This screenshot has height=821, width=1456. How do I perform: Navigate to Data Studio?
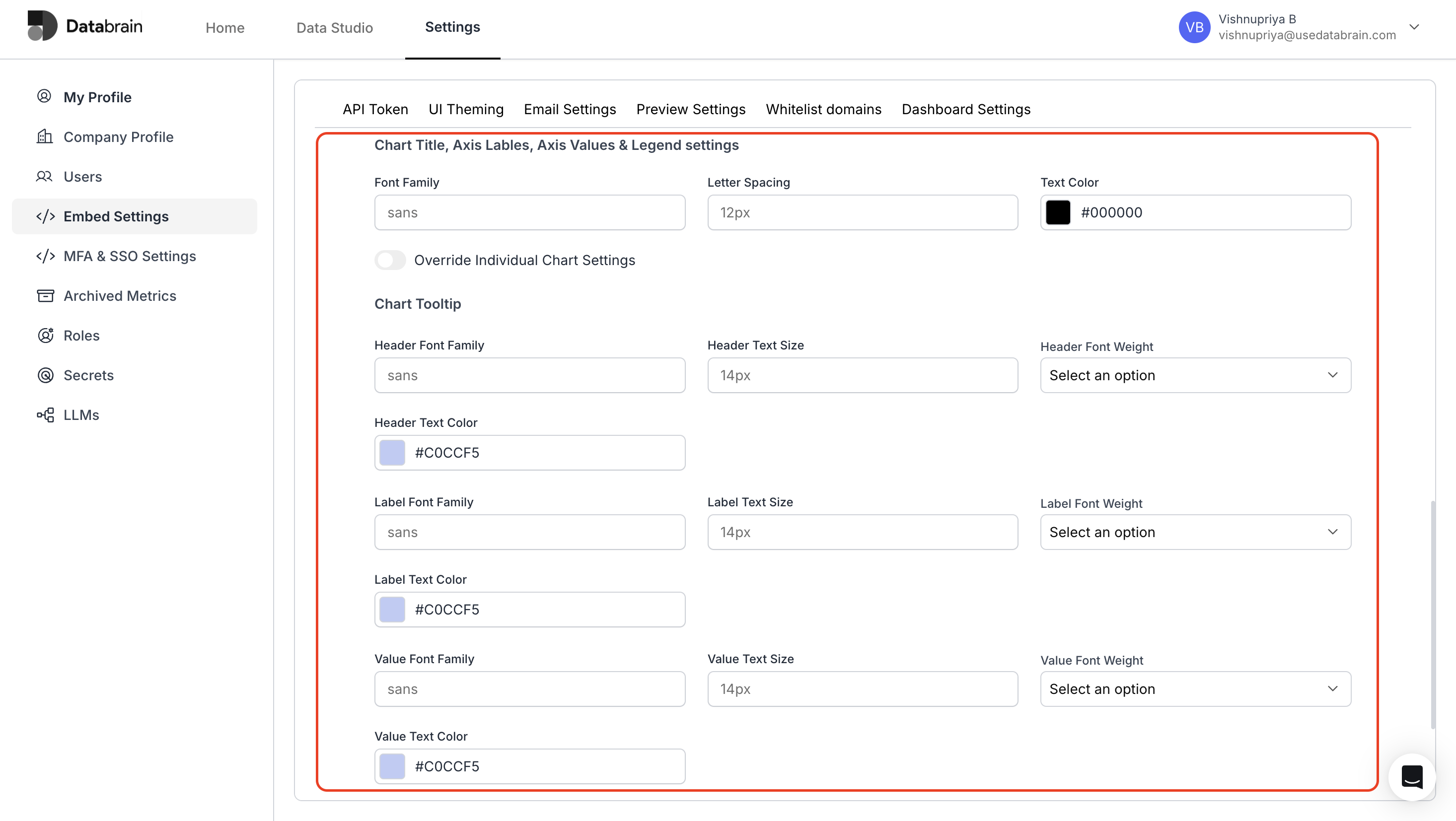tap(335, 27)
